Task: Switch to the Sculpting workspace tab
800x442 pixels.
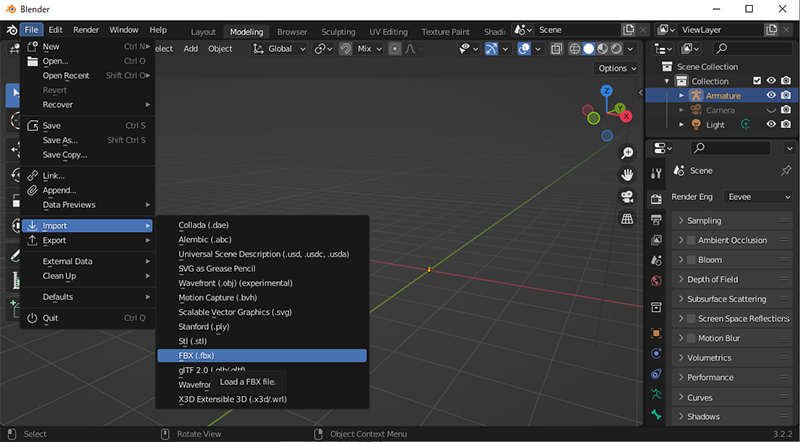Action: pyautogui.click(x=339, y=31)
